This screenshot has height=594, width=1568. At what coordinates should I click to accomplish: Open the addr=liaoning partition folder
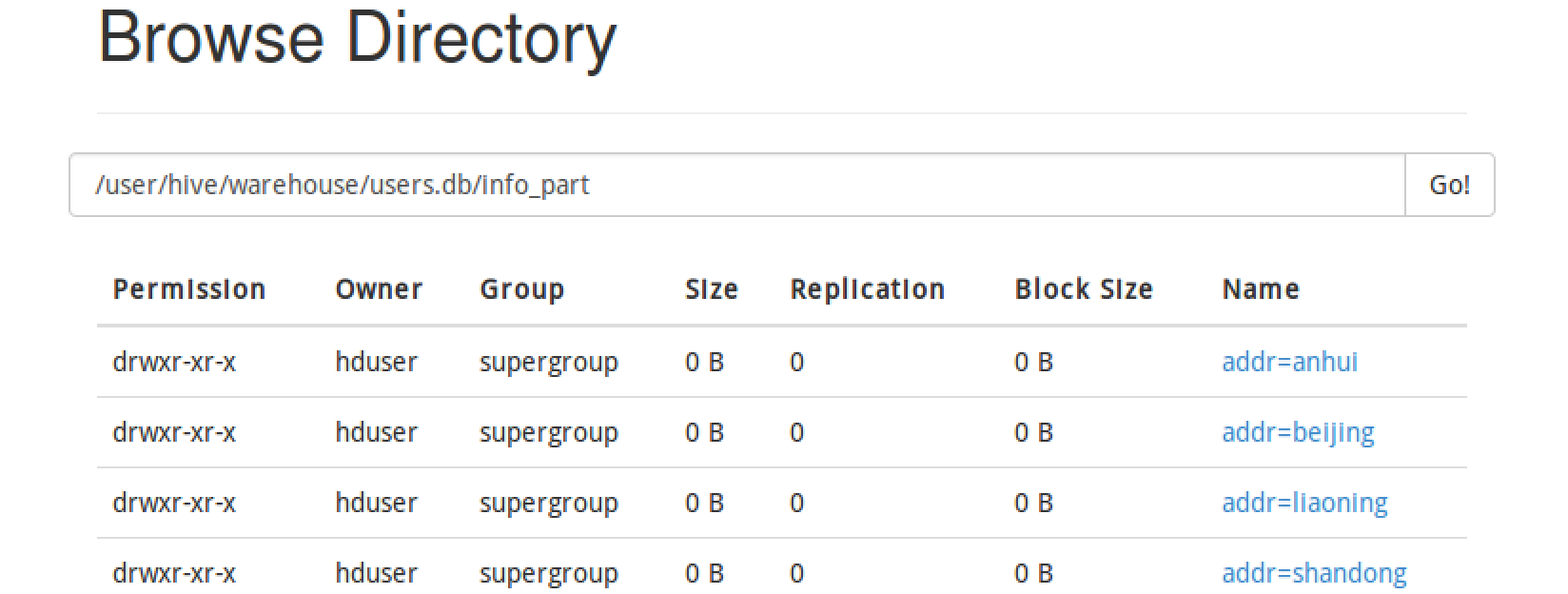1304,503
